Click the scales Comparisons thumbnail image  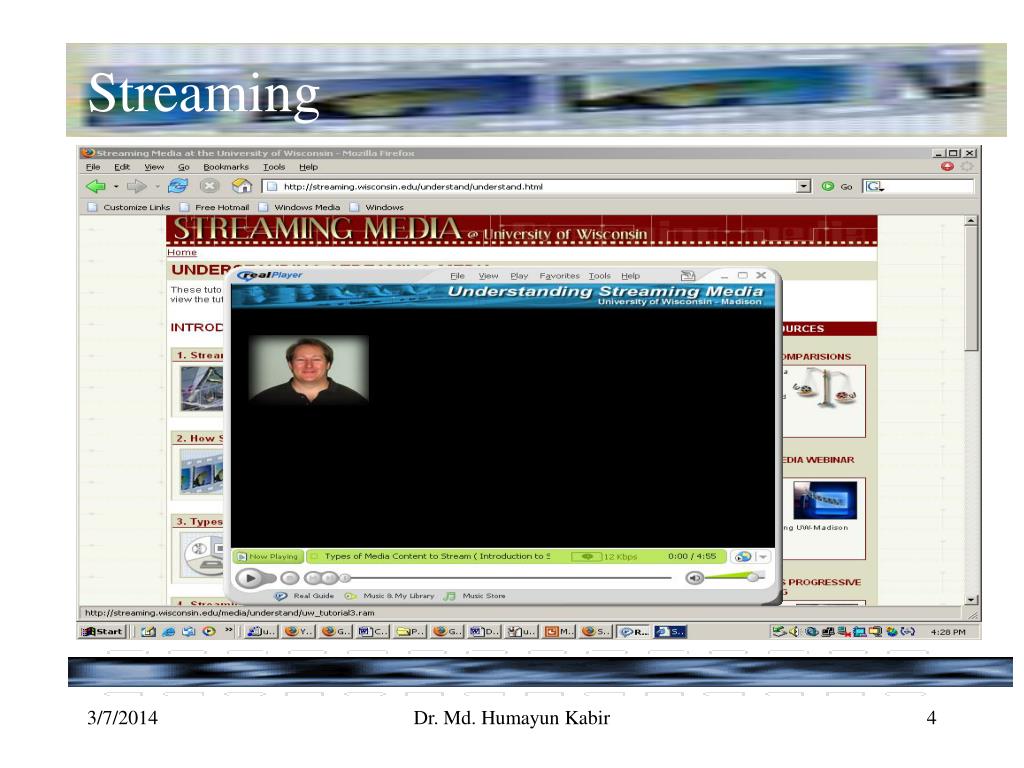(x=825, y=387)
